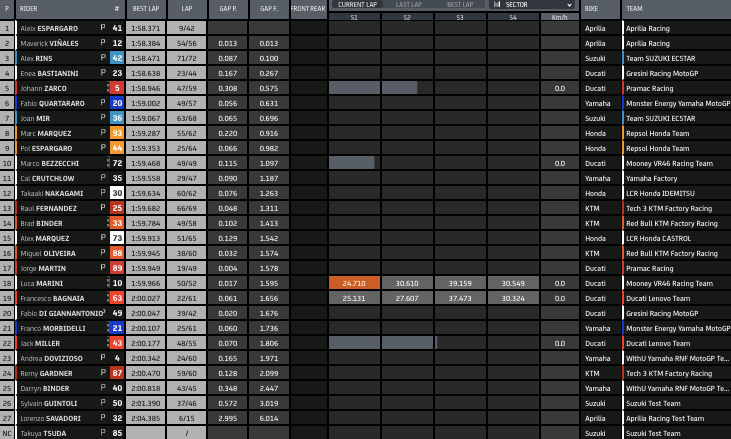Click the Gresini Racing MotoGP entry for Bastianini
The image size is (731, 439).
point(662,73)
